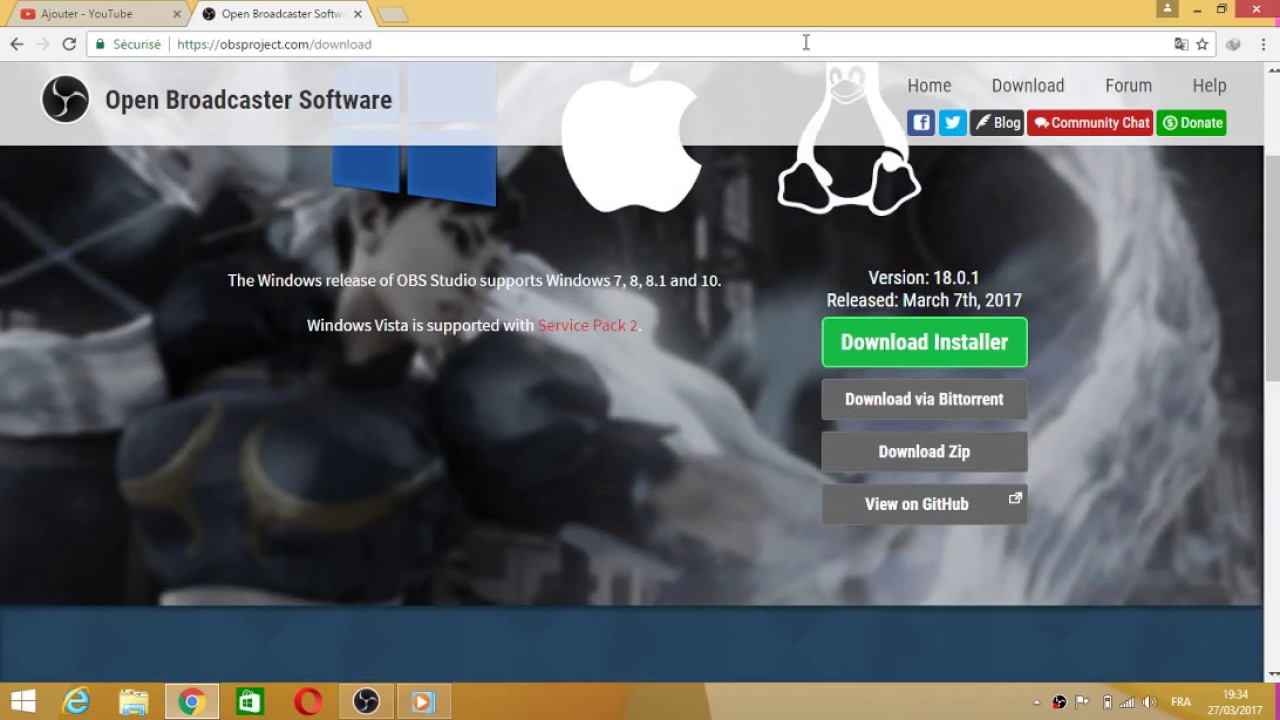
Task: Click the green Donate button
Action: click(x=1192, y=123)
